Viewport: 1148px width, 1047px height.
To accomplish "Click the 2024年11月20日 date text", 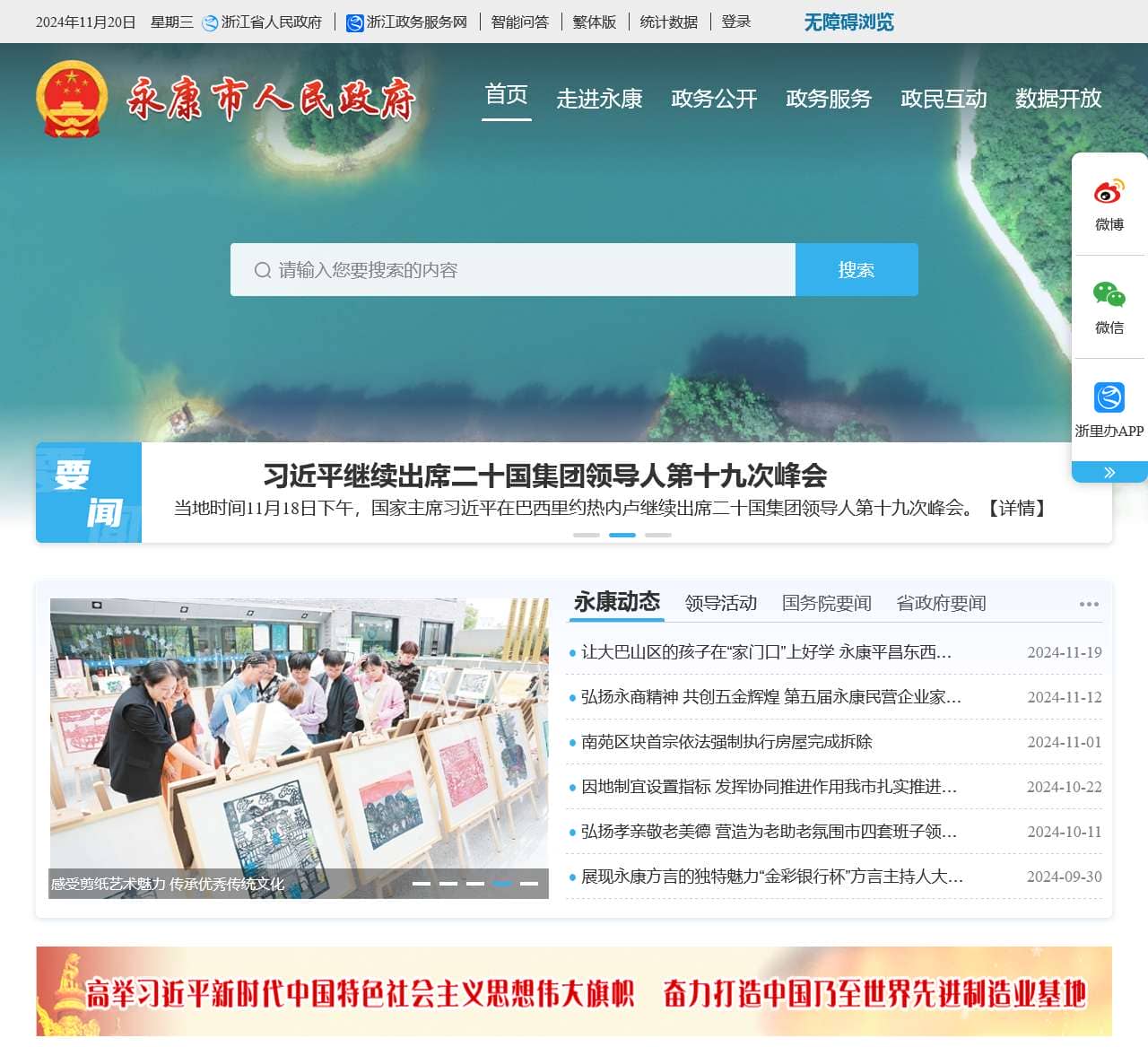I will click(x=86, y=22).
